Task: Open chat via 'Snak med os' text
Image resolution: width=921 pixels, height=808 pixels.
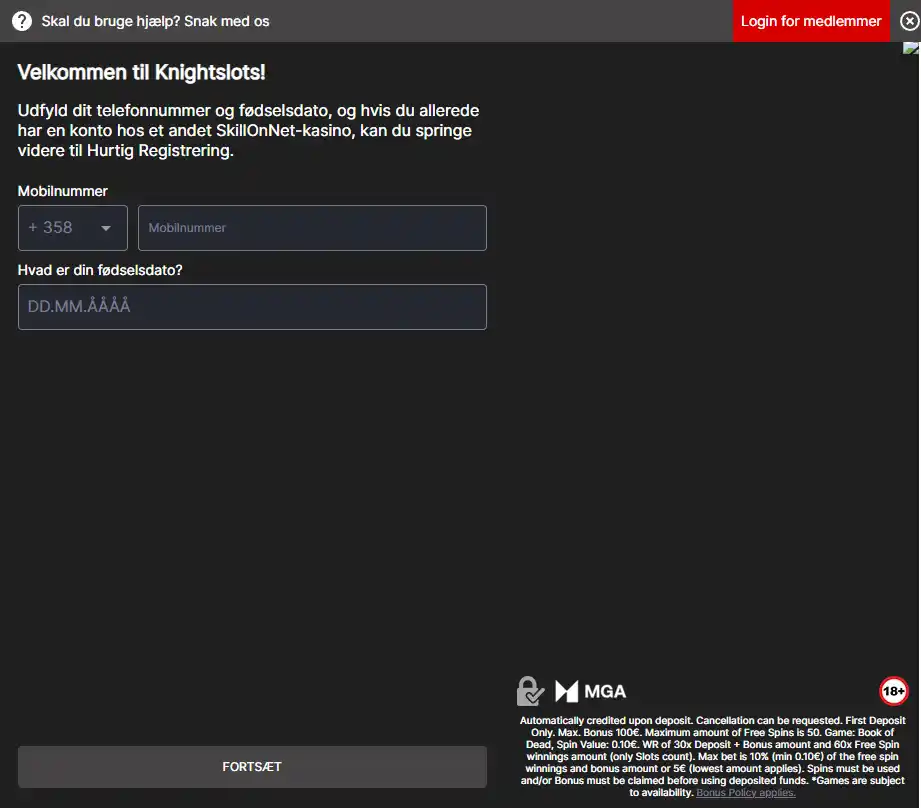Action: (227, 21)
